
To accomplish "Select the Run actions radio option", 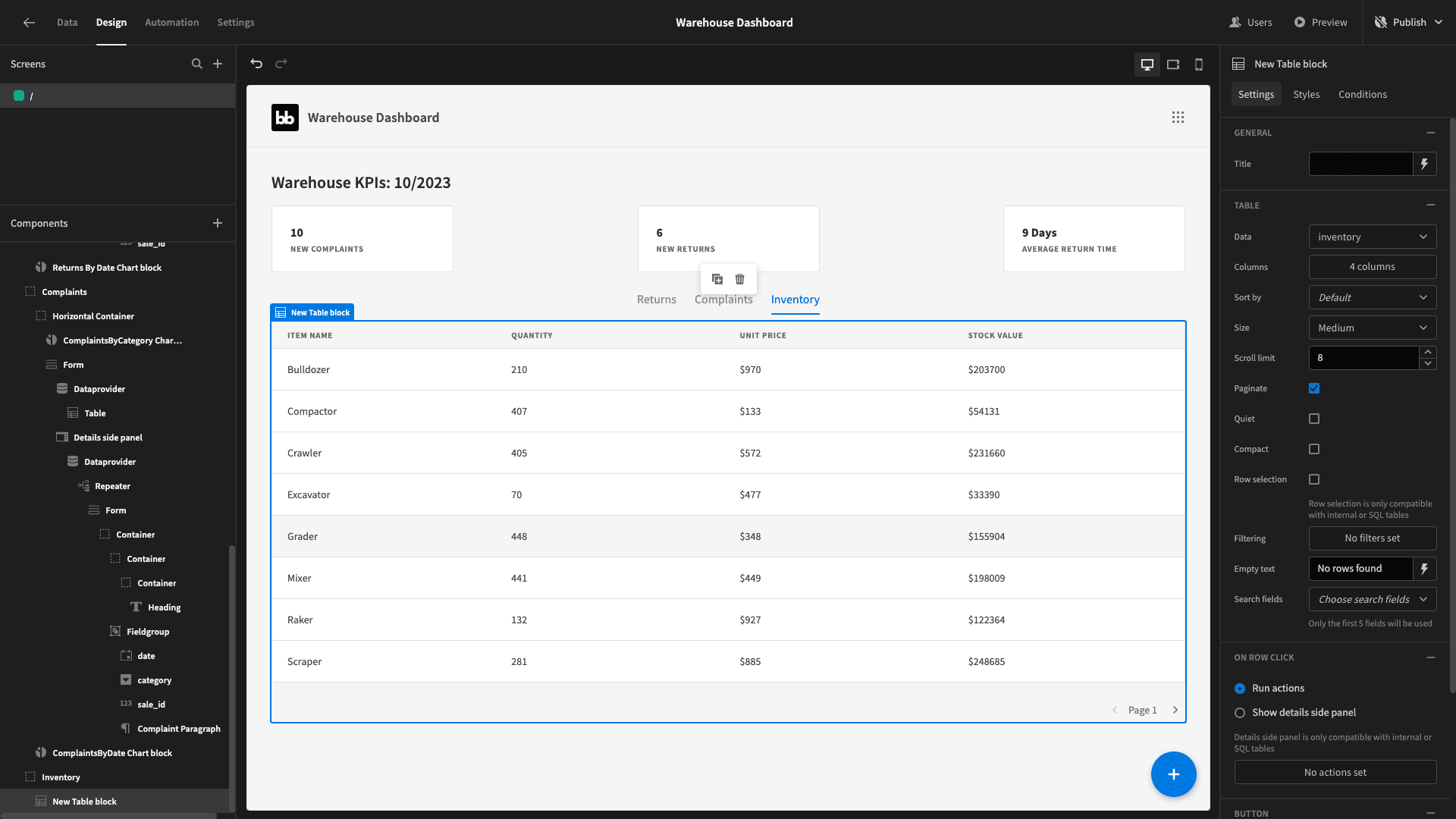I will coord(1240,689).
